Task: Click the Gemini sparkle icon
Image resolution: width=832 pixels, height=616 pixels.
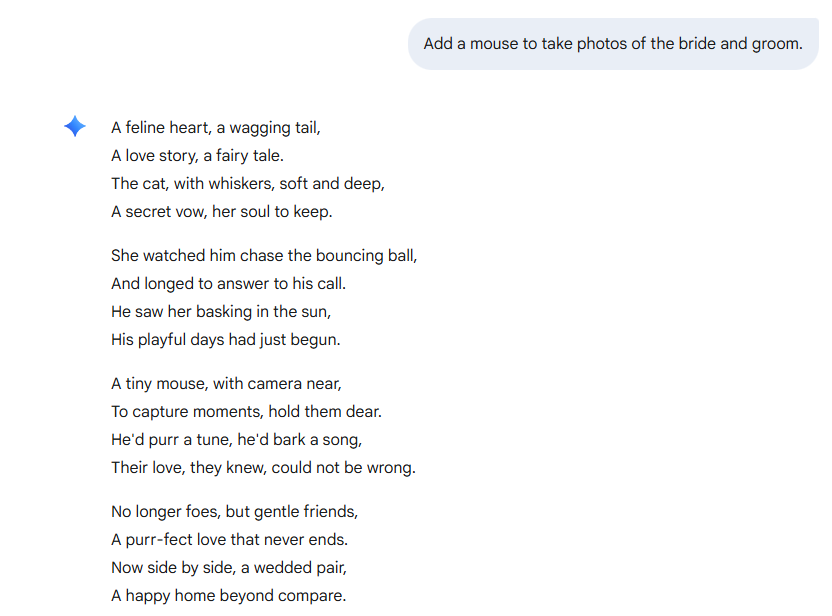Action: [75, 127]
